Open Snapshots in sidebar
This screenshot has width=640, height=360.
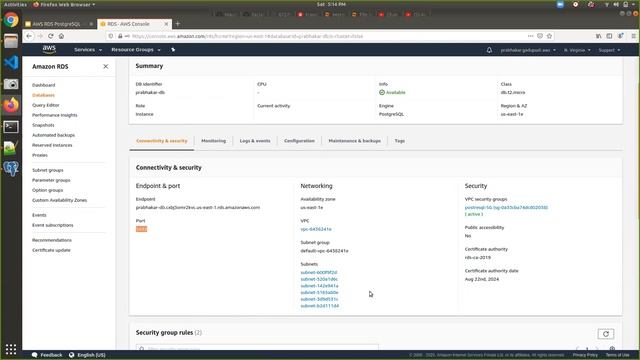pyautogui.click(x=43, y=125)
